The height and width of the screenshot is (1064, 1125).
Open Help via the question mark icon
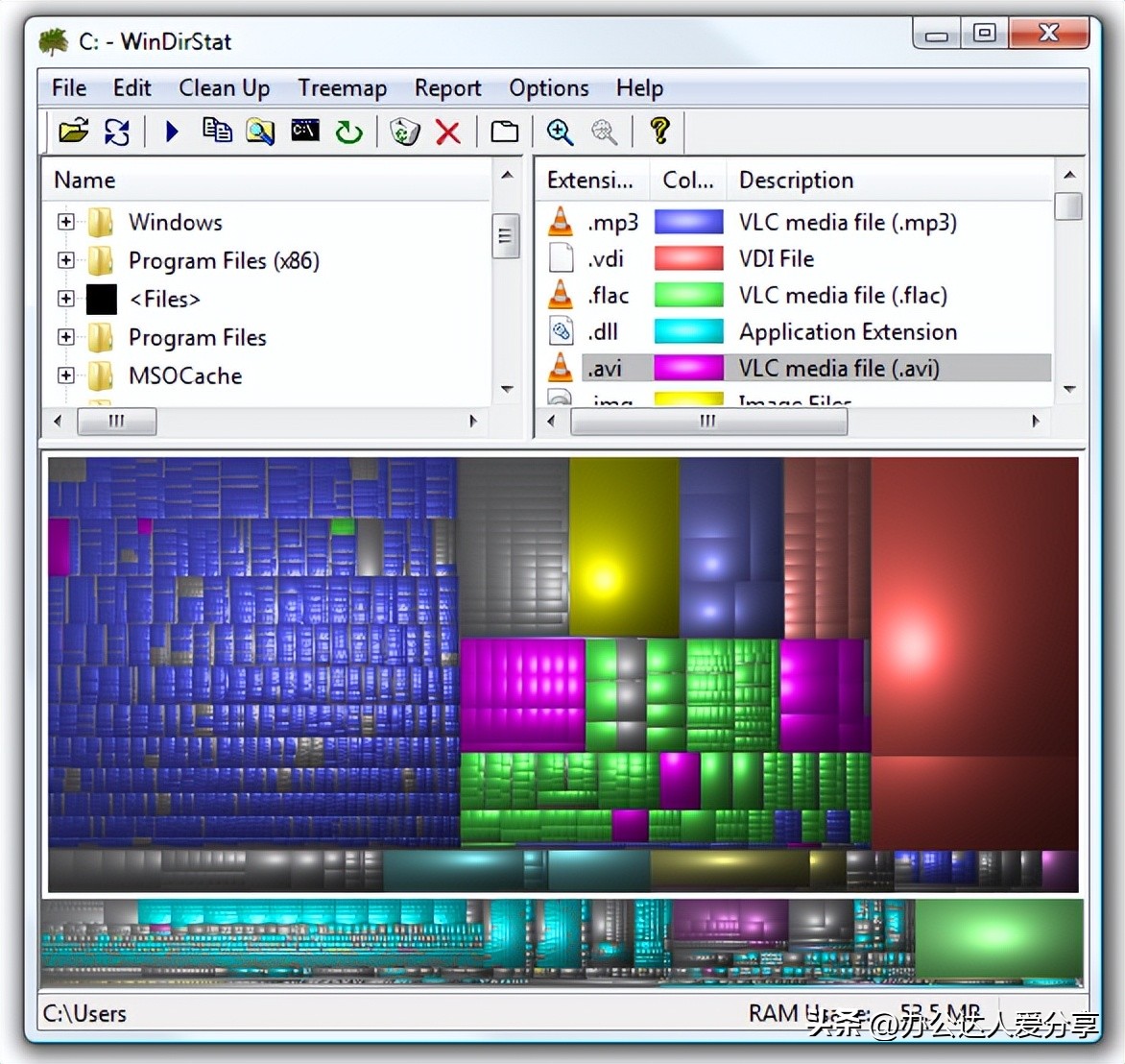659,132
